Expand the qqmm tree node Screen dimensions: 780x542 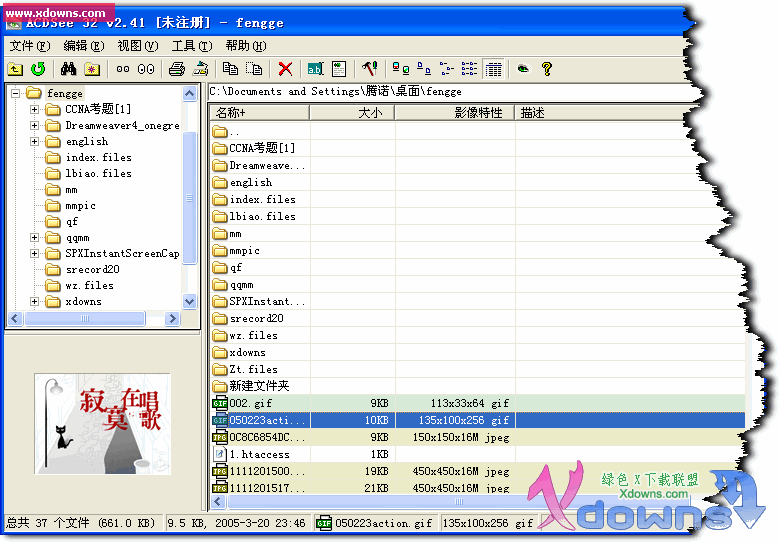[34, 238]
